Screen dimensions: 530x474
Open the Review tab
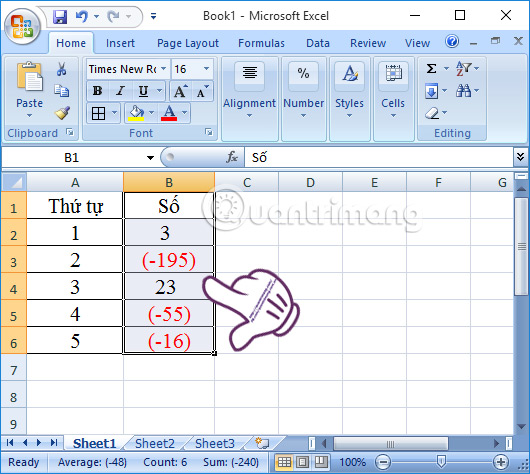(368, 43)
